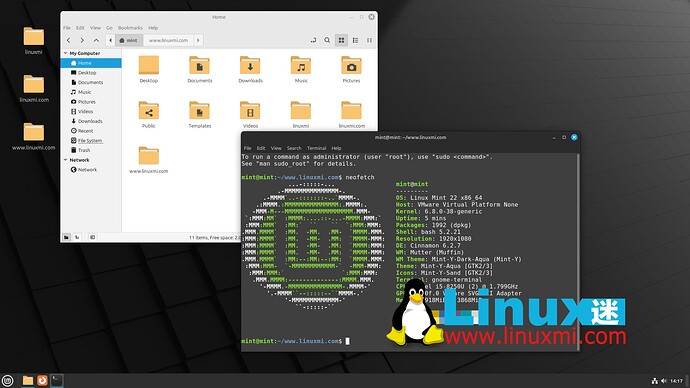Open the Help menu in Nemo
The height and width of the screenshot is (388, 690).
[x=153, y=28]
